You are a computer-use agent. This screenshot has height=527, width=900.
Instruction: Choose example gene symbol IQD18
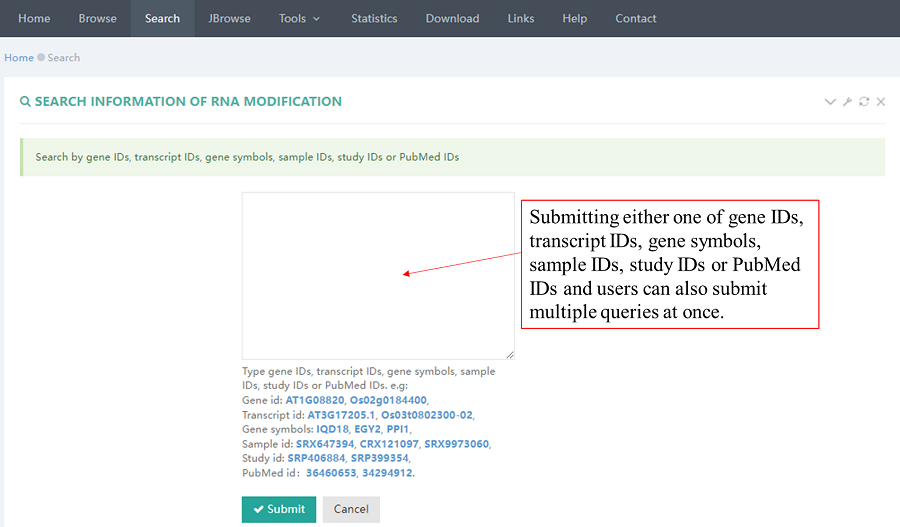(x=332, y=429)
